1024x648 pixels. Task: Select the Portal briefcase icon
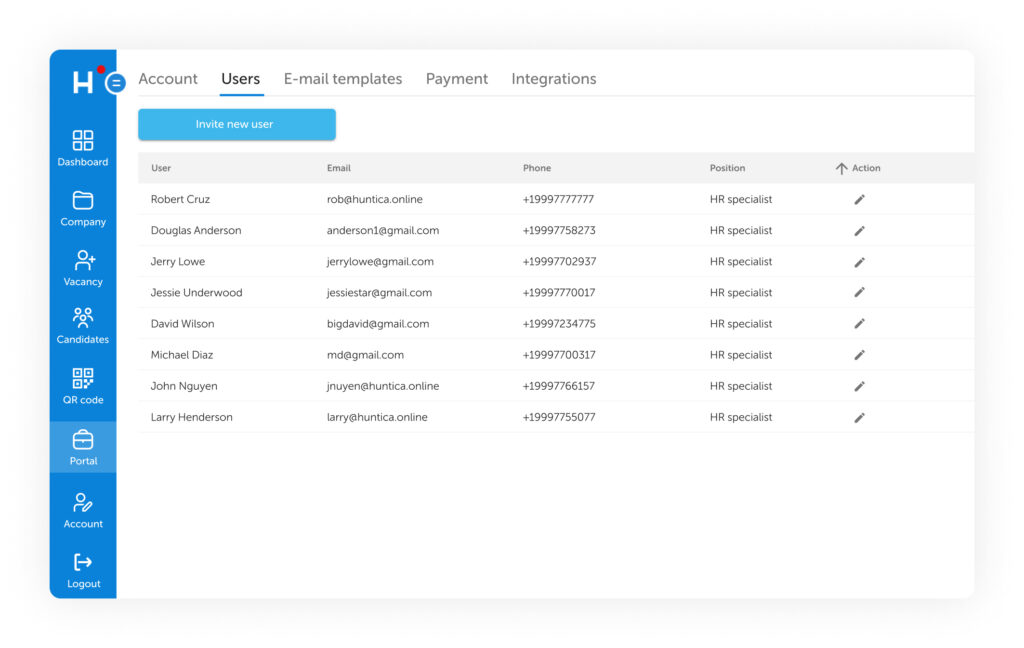click(83, 441)
